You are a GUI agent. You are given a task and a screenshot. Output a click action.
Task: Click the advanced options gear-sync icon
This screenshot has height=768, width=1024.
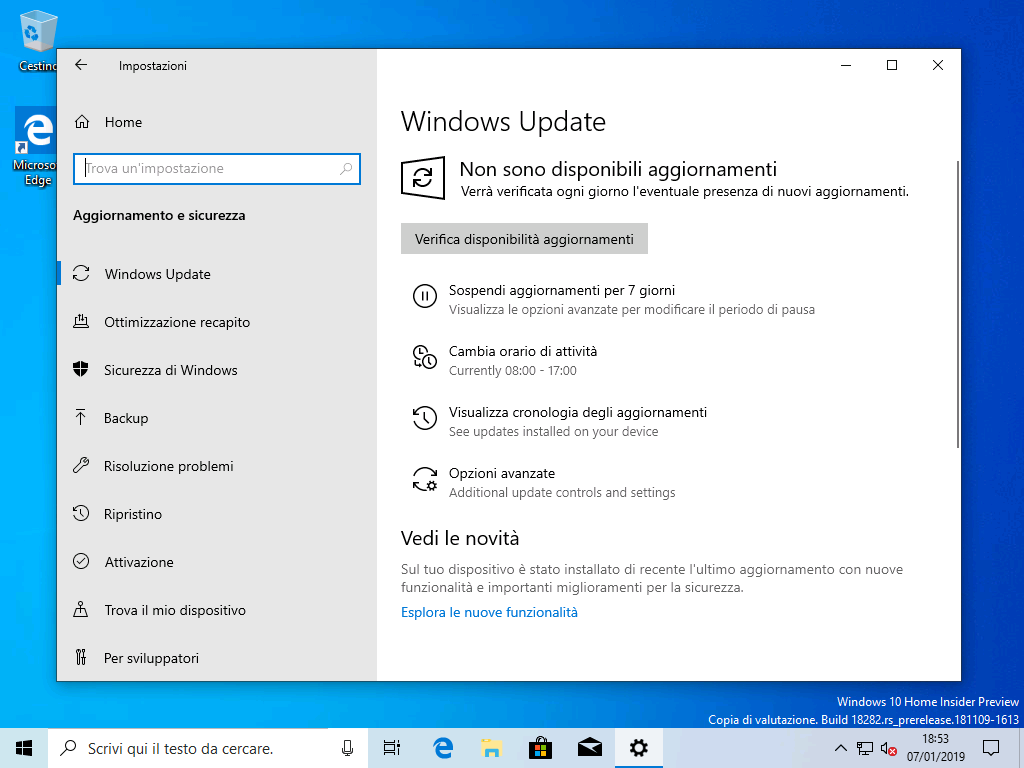click(x=424, y=479)
